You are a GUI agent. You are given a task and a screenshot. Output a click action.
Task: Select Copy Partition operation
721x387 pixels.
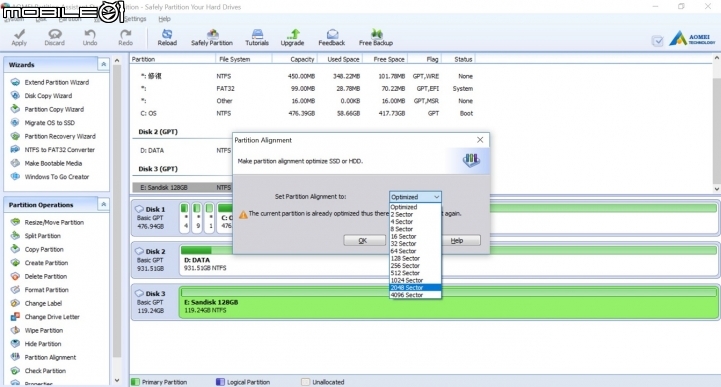tap(44, 249)
